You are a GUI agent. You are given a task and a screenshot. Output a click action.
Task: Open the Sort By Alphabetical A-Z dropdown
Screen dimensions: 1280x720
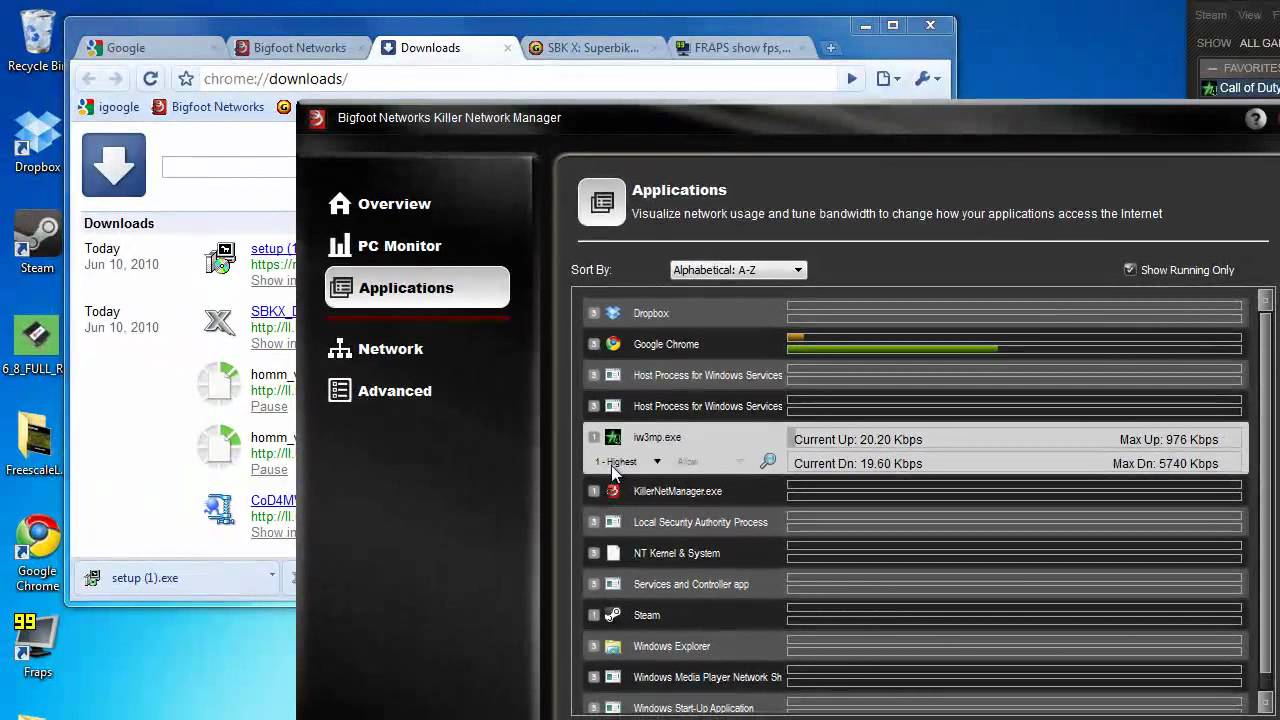[x=738, y=270]
